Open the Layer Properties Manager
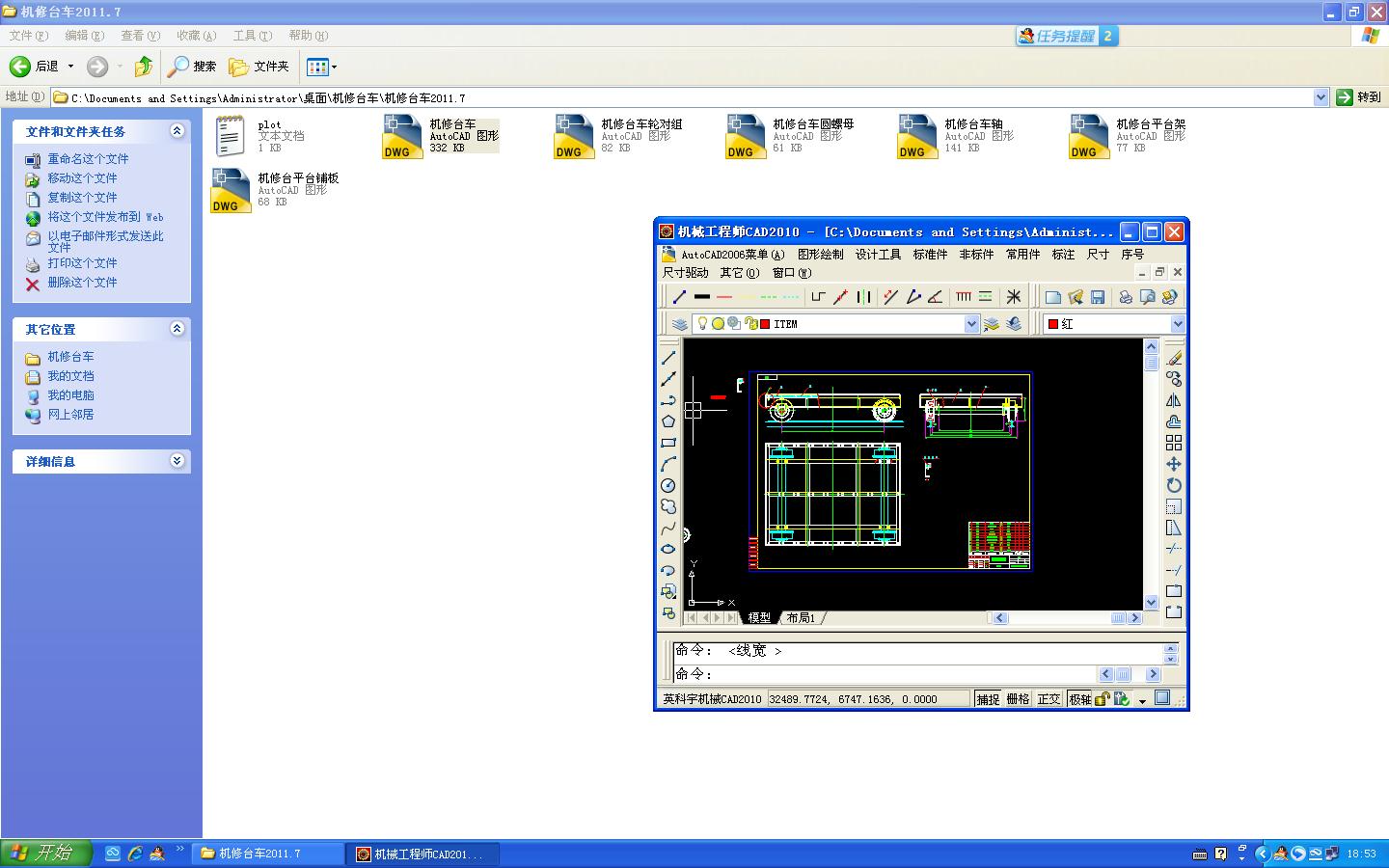The image size is (1389, 868). [680, 324]
